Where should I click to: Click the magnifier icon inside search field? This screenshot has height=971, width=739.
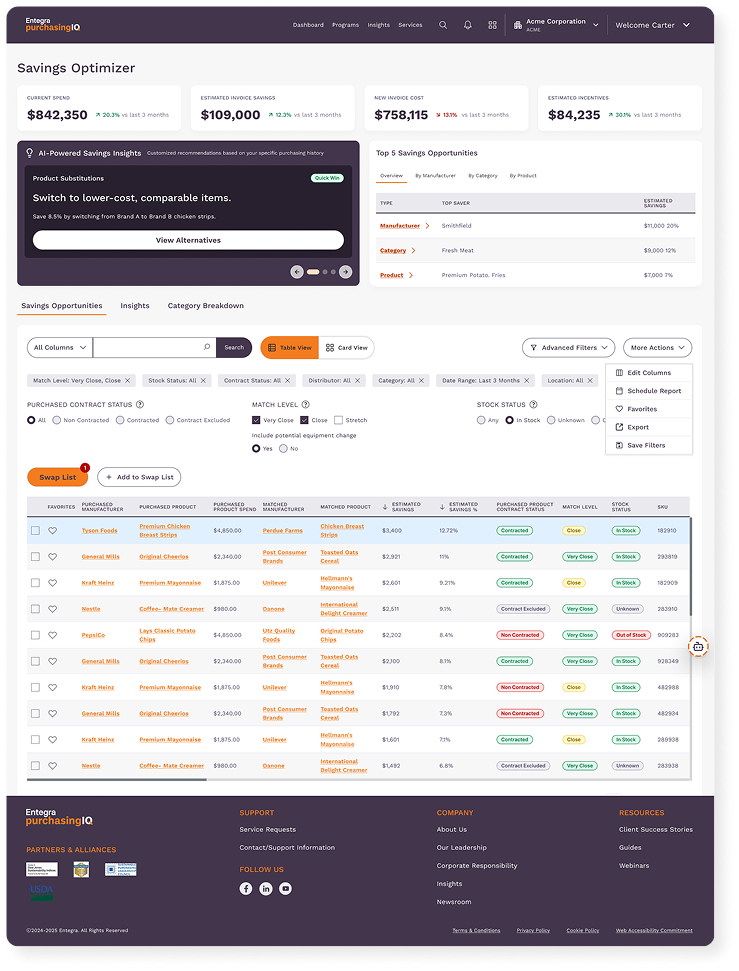coord(207,347)
